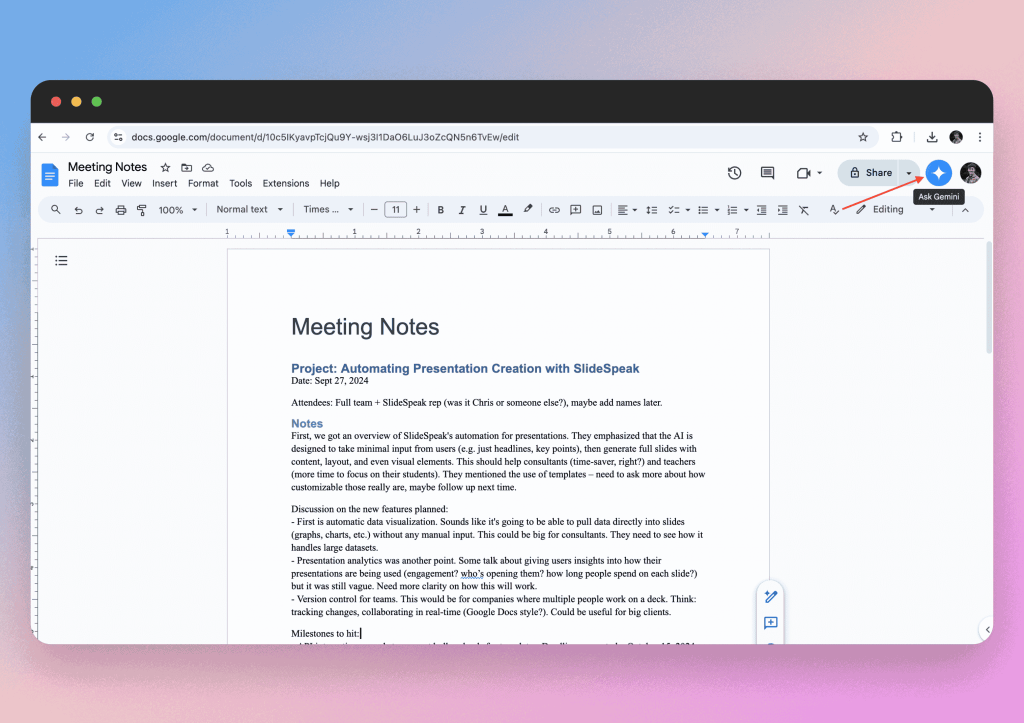The image size is (1024, 723).
Task: Undo the last action
Action: (x=78, y=210)
